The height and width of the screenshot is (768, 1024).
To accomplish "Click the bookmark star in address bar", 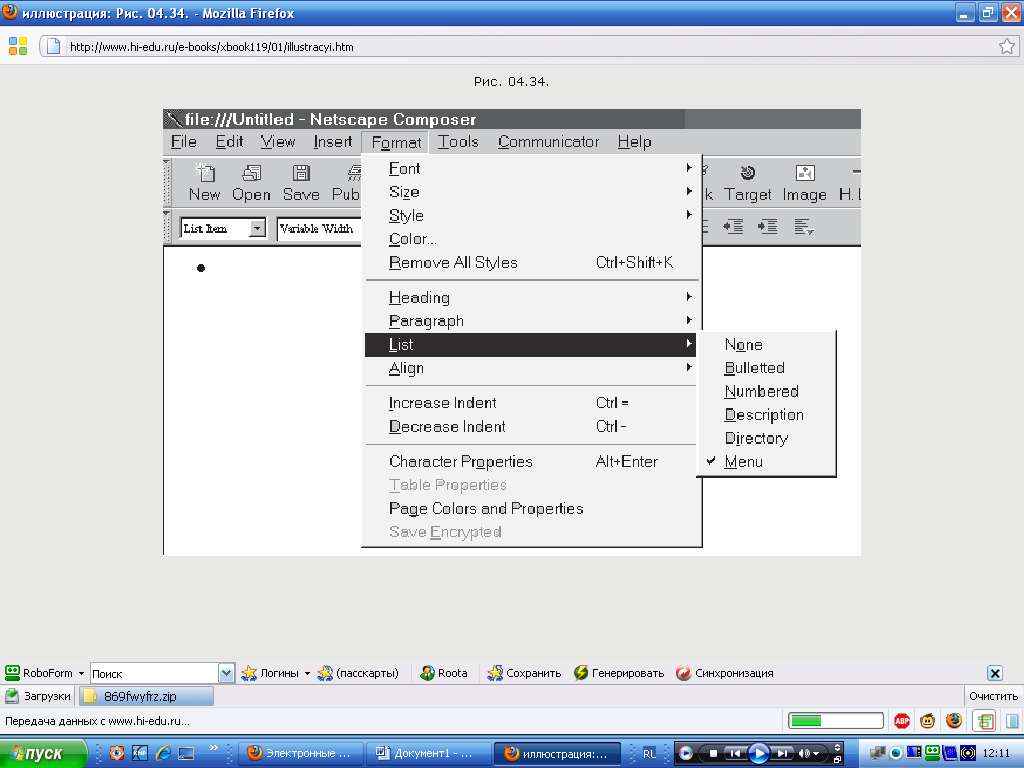I will click(1006, 46).
